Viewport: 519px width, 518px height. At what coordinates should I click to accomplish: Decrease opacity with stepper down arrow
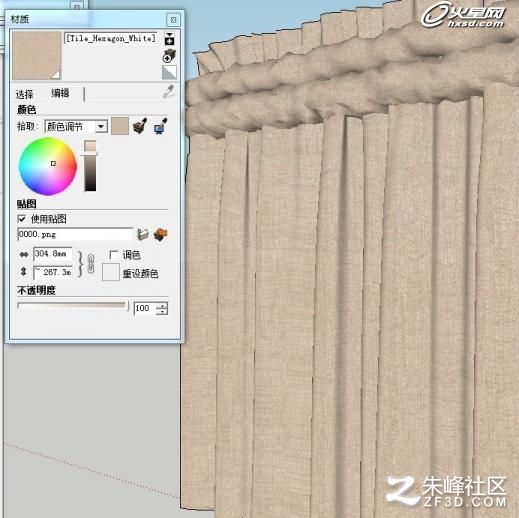tap(162, 311)
